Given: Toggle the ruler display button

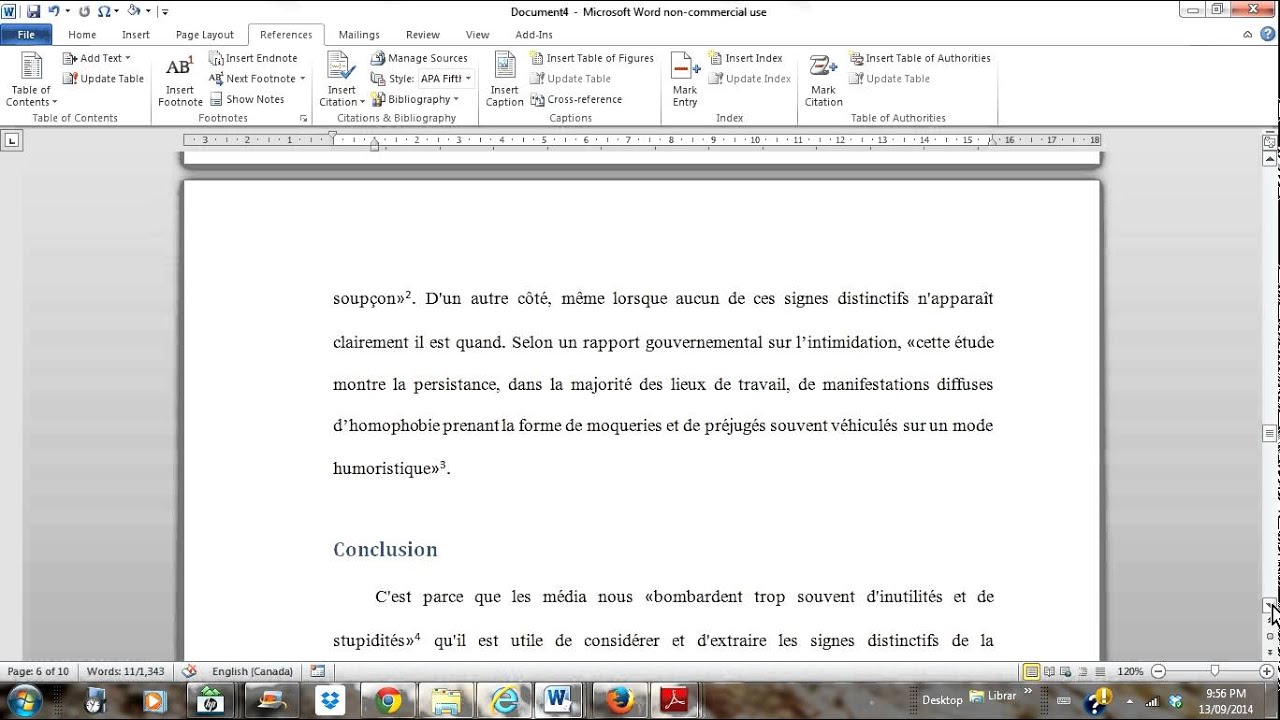Looking at the screenshot, I should 1270,141.
